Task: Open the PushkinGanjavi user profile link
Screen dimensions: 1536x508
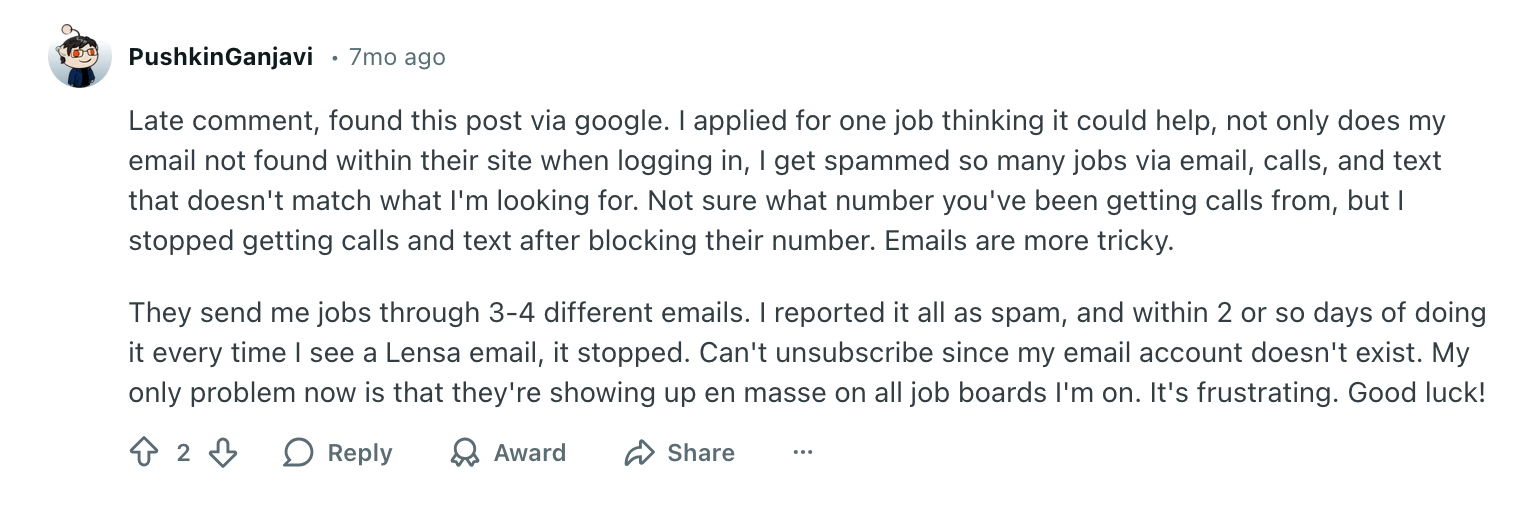Action: 220,57
